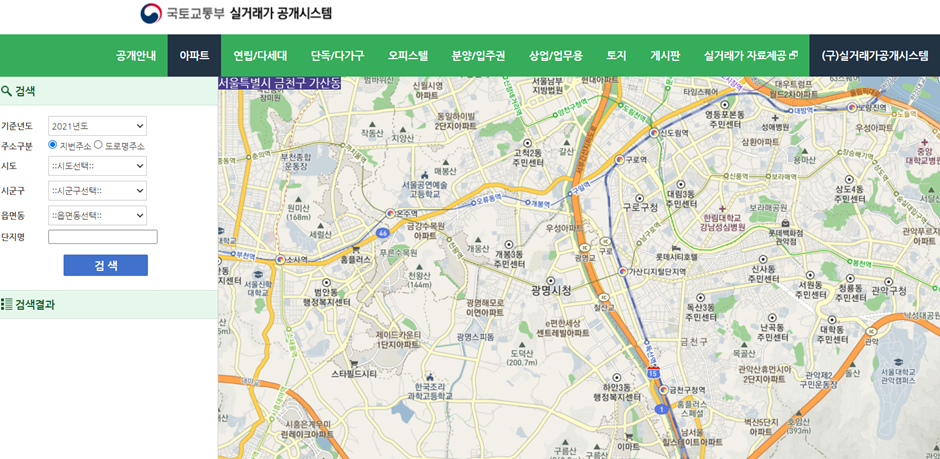Open the 게시판 menu
The height and width of the screenshot is (459, 940).
coord(665,56)
